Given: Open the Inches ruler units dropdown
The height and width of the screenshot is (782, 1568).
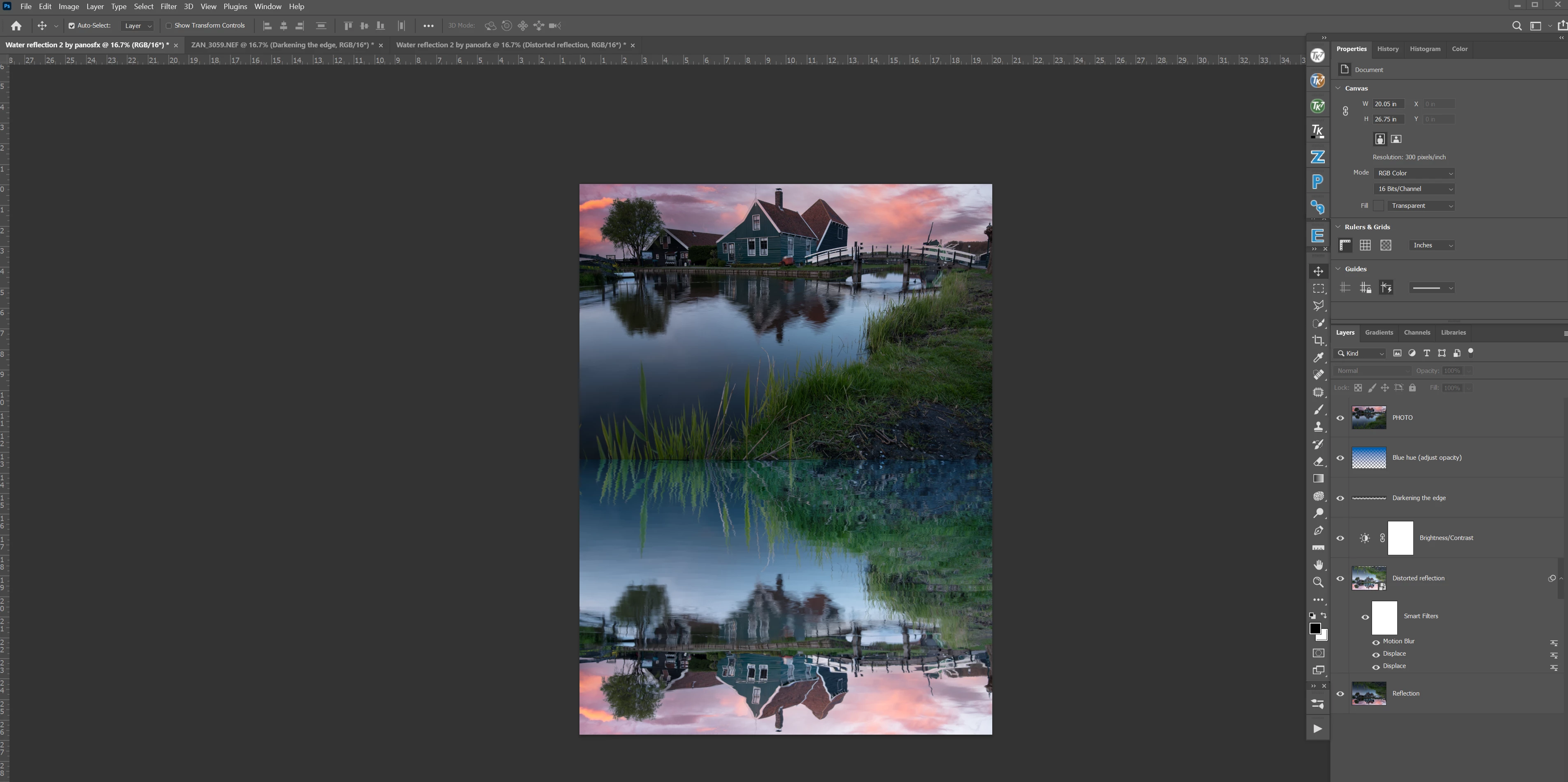Looking at the screenshot, I should (1431, 245).
